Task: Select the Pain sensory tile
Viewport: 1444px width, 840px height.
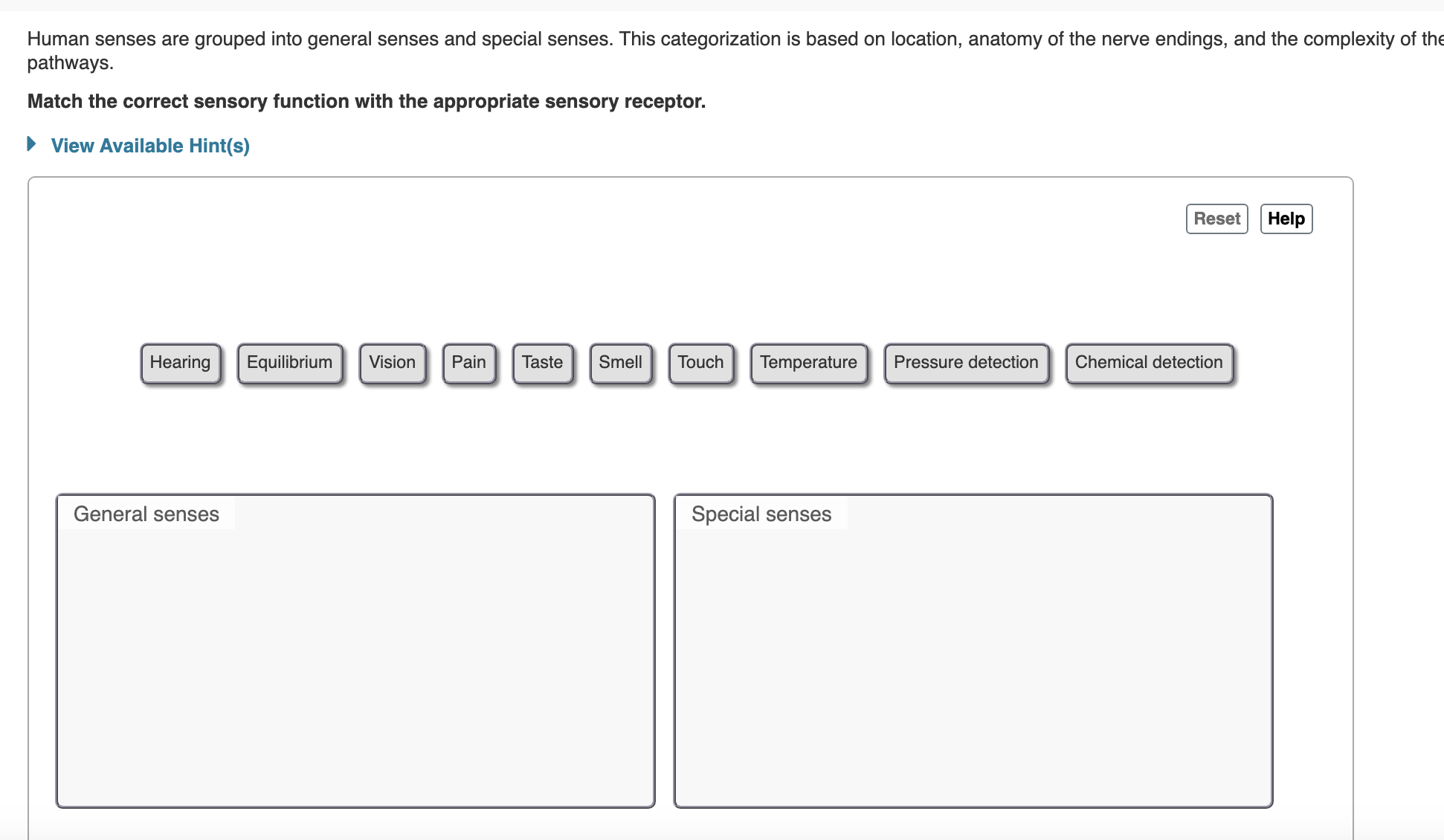Action: pos(468,363)
